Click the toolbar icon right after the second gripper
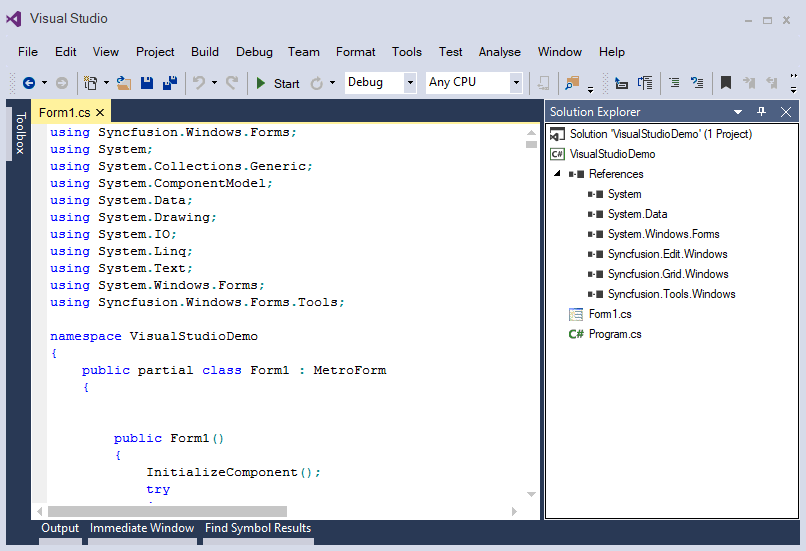This screenshot has height=551, width=806. point(621,83)
